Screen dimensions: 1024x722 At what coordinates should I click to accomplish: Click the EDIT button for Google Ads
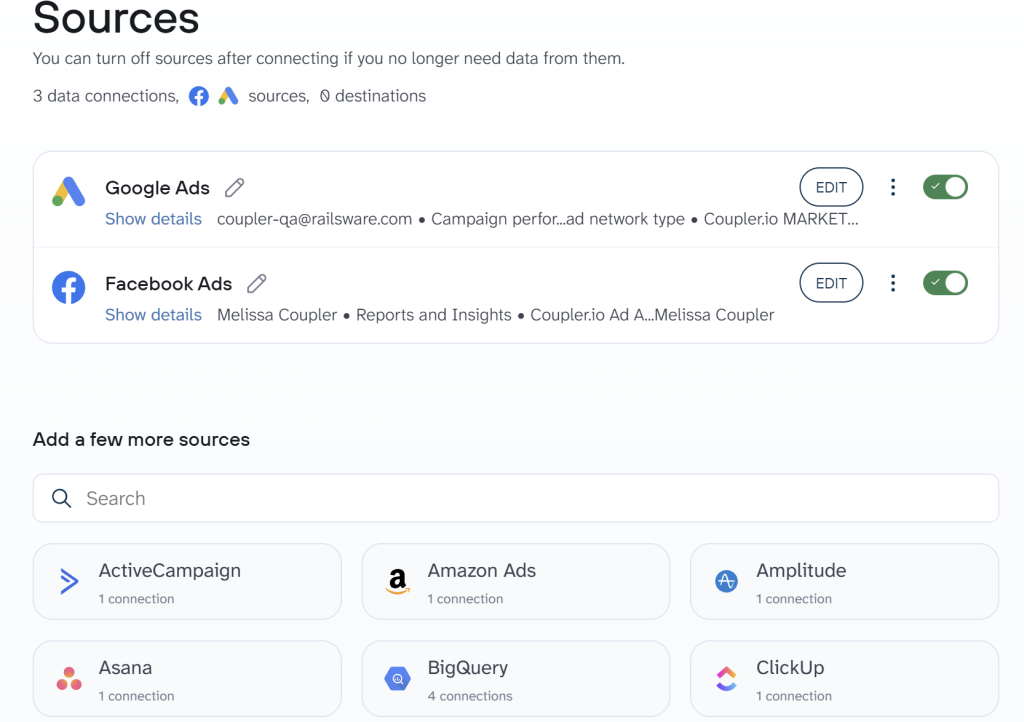click(x=831, y=187)
